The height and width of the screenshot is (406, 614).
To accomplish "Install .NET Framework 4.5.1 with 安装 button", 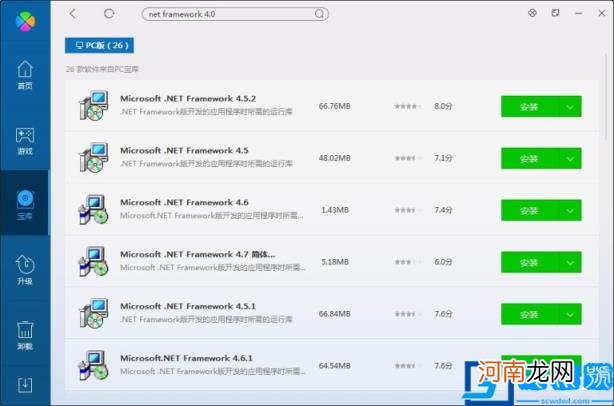I will (x=529, y=314).
